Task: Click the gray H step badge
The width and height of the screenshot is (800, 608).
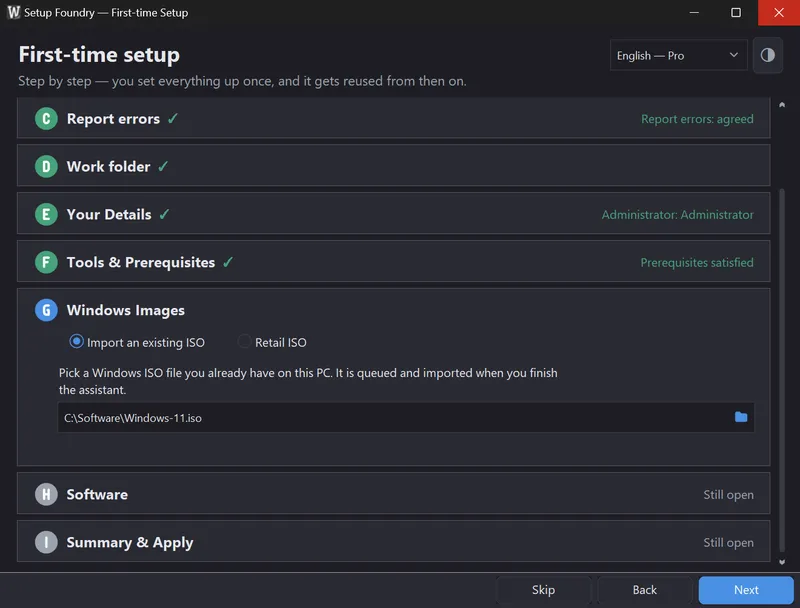Action: 46,494
